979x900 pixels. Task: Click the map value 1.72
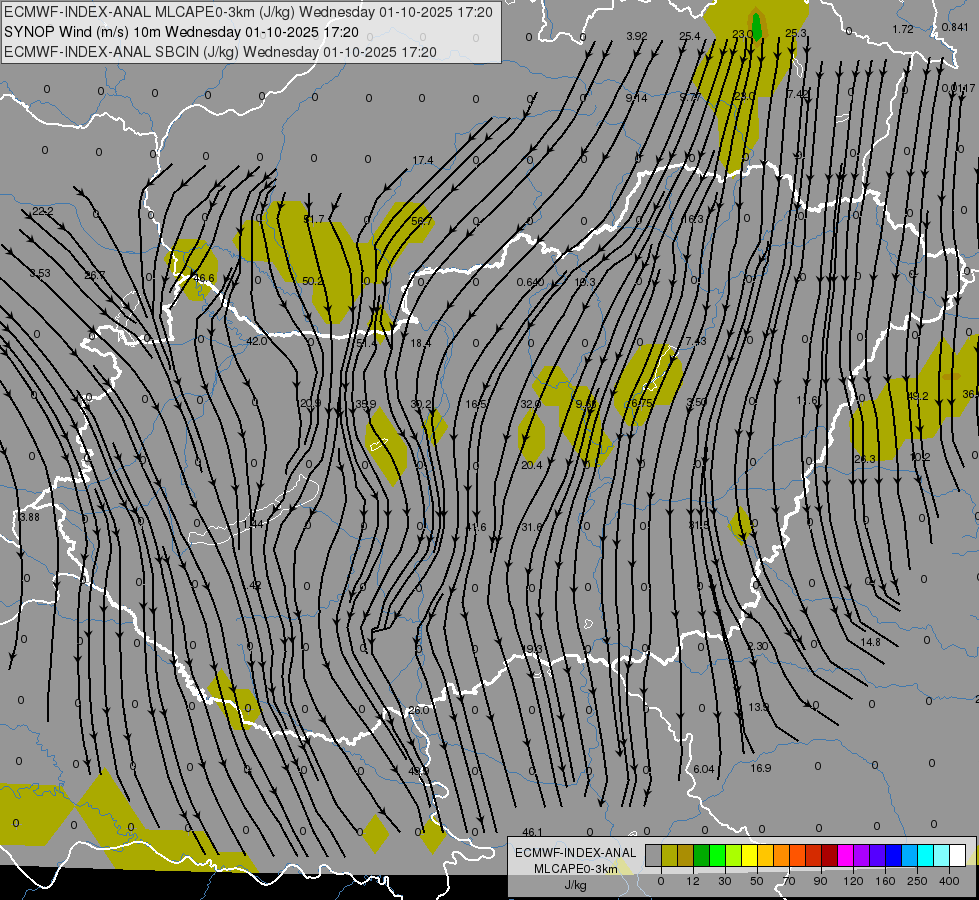903,29
